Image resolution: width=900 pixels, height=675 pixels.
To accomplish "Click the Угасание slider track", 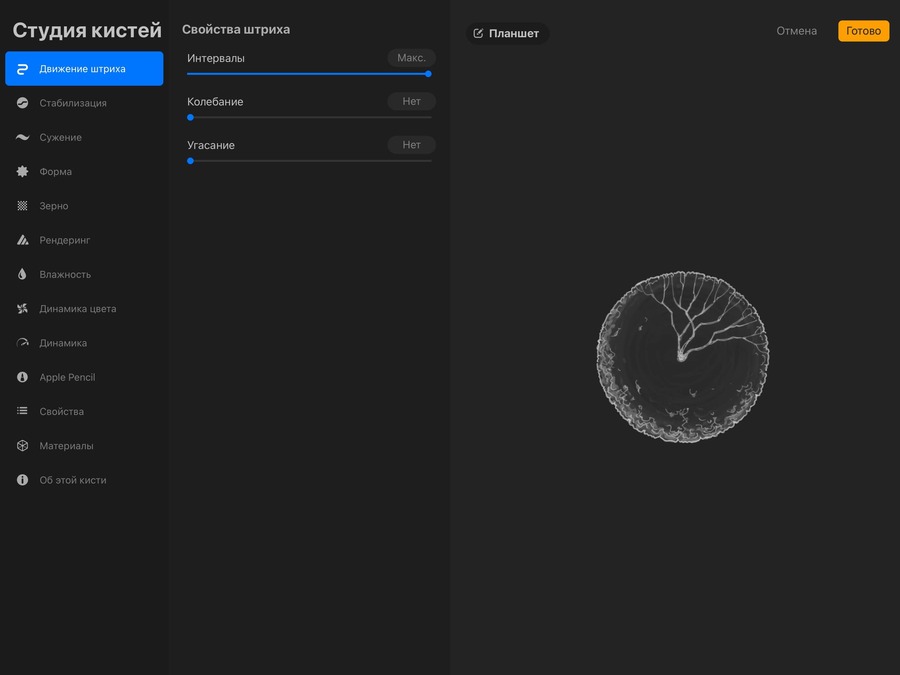I will click(x=309, y=161).
